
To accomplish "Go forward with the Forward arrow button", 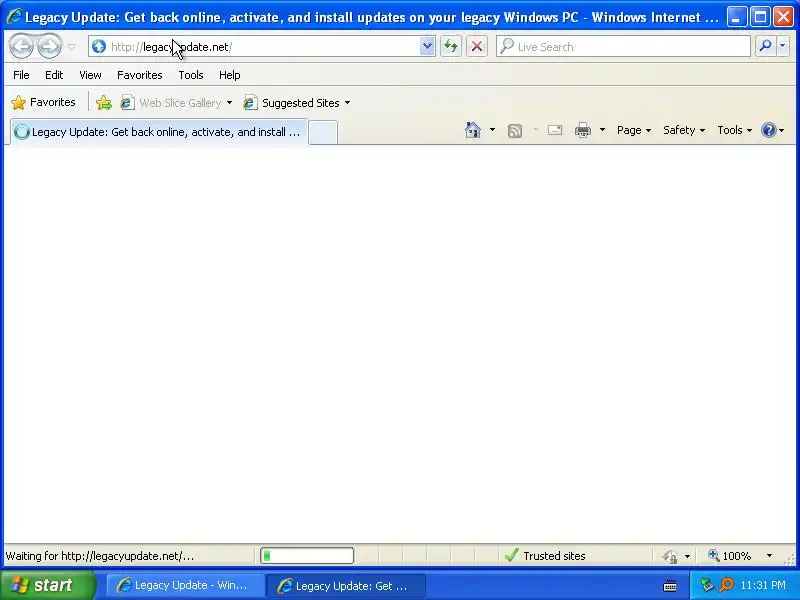I will [49, 46].
